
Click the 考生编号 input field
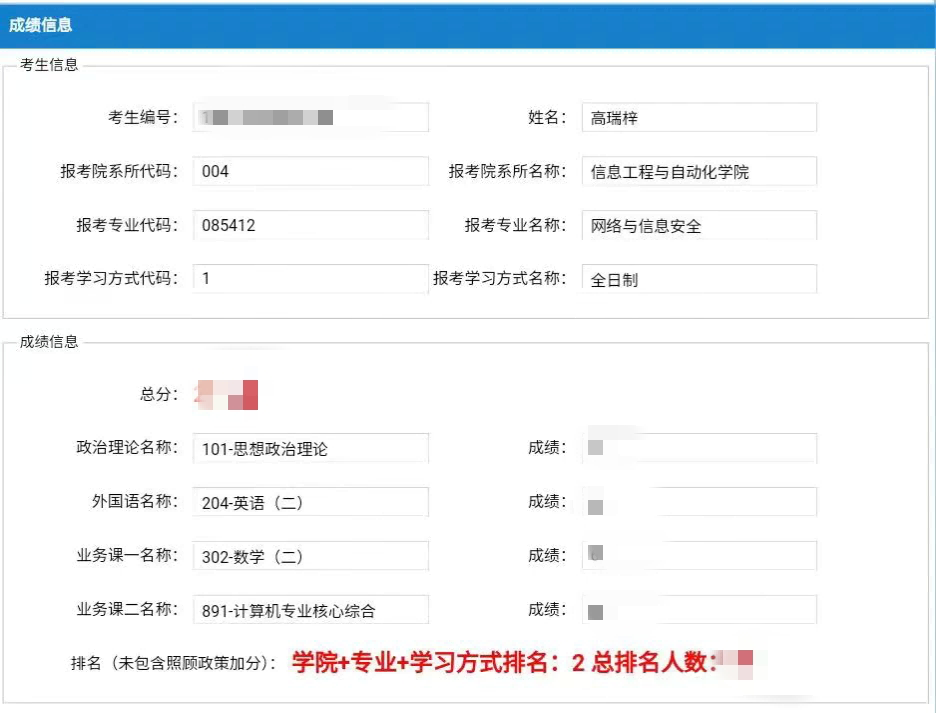click(310, 116)
